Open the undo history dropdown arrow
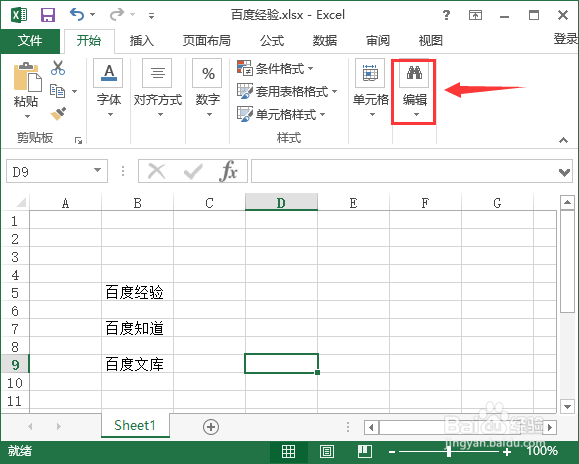 point(93,15)
